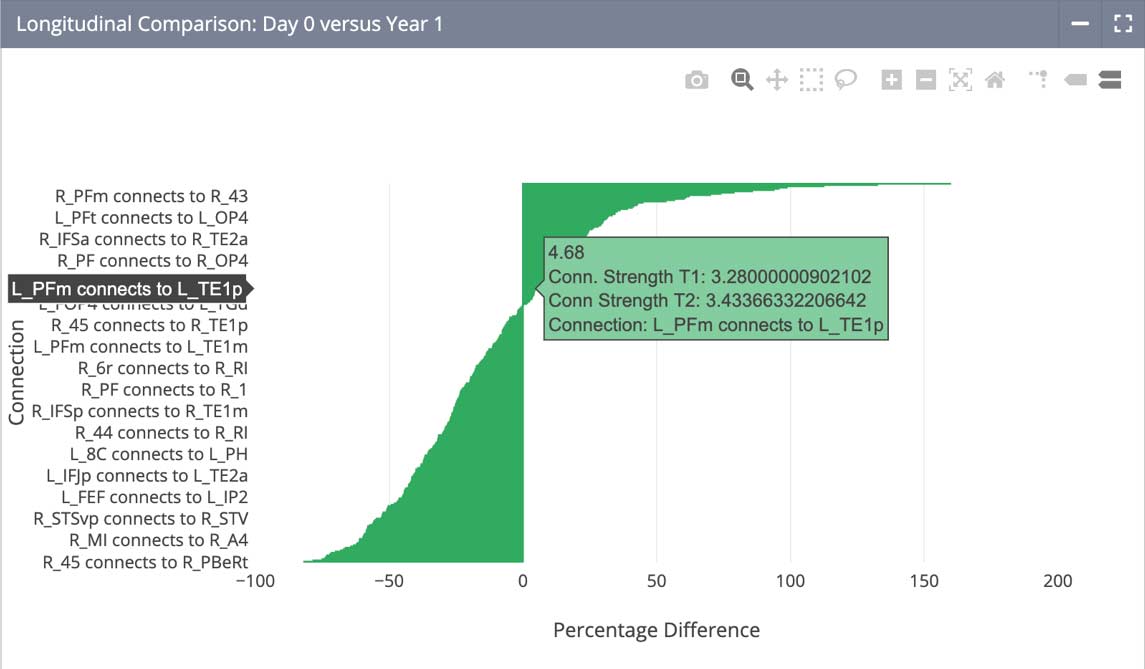Zoom in with the plus icon
Image resolution: width=1145 pixels, height=669 pixels.
[x=891, y=80]
